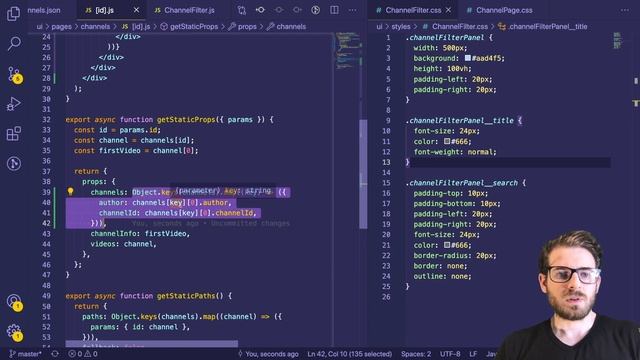Open Source Control view with pending badge
The height and width of the screenshot is (360, 640).
(x=15, y=75)
